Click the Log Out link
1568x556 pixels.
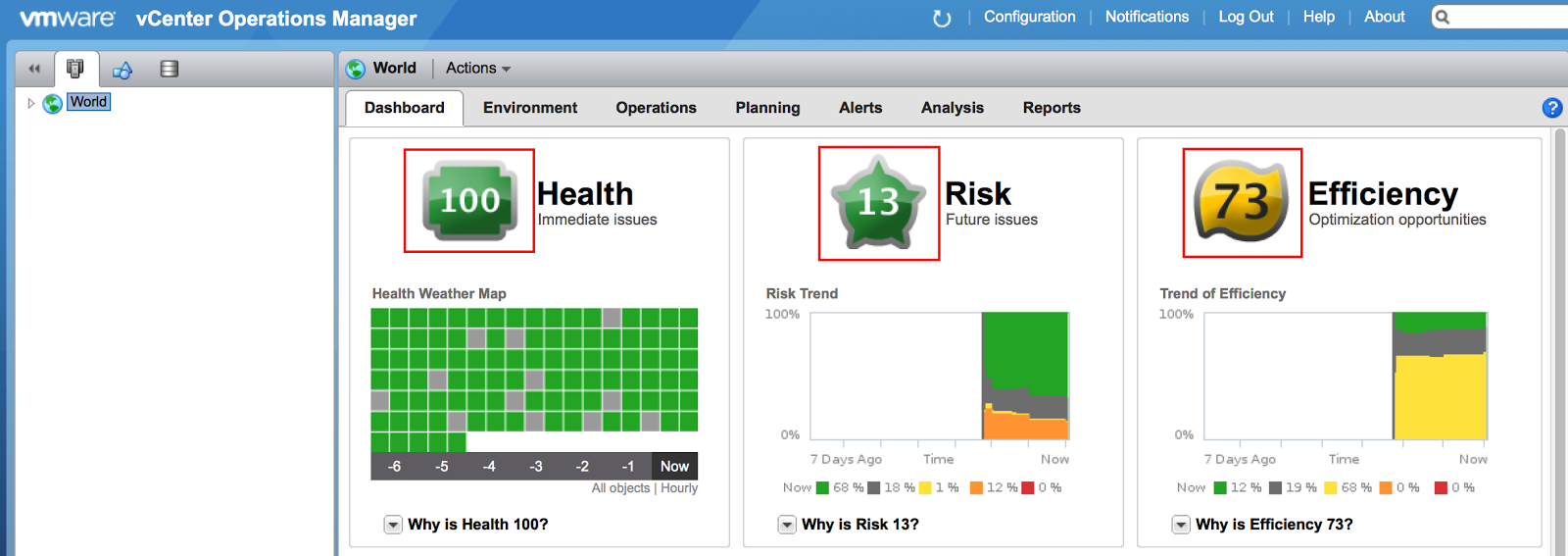coord(1246,17)
